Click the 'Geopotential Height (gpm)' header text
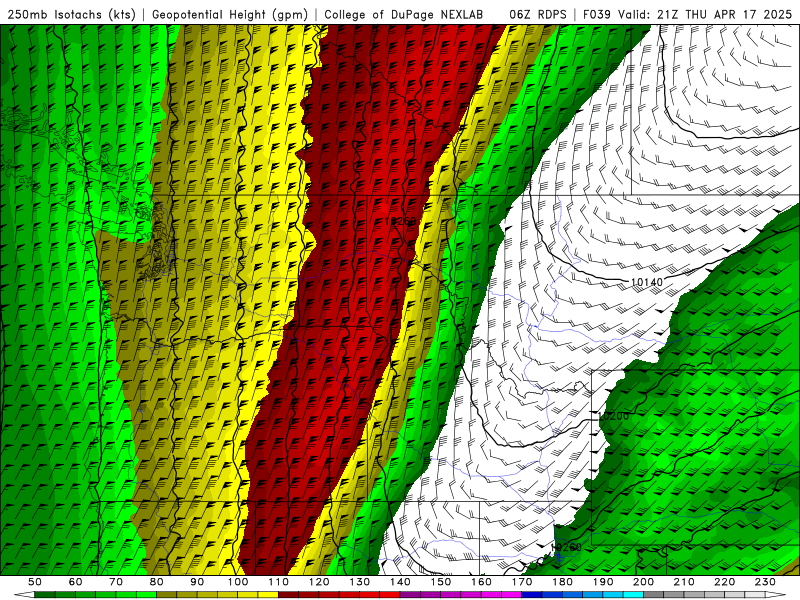Screen dimensions: 800x600 tap(230, 14)
